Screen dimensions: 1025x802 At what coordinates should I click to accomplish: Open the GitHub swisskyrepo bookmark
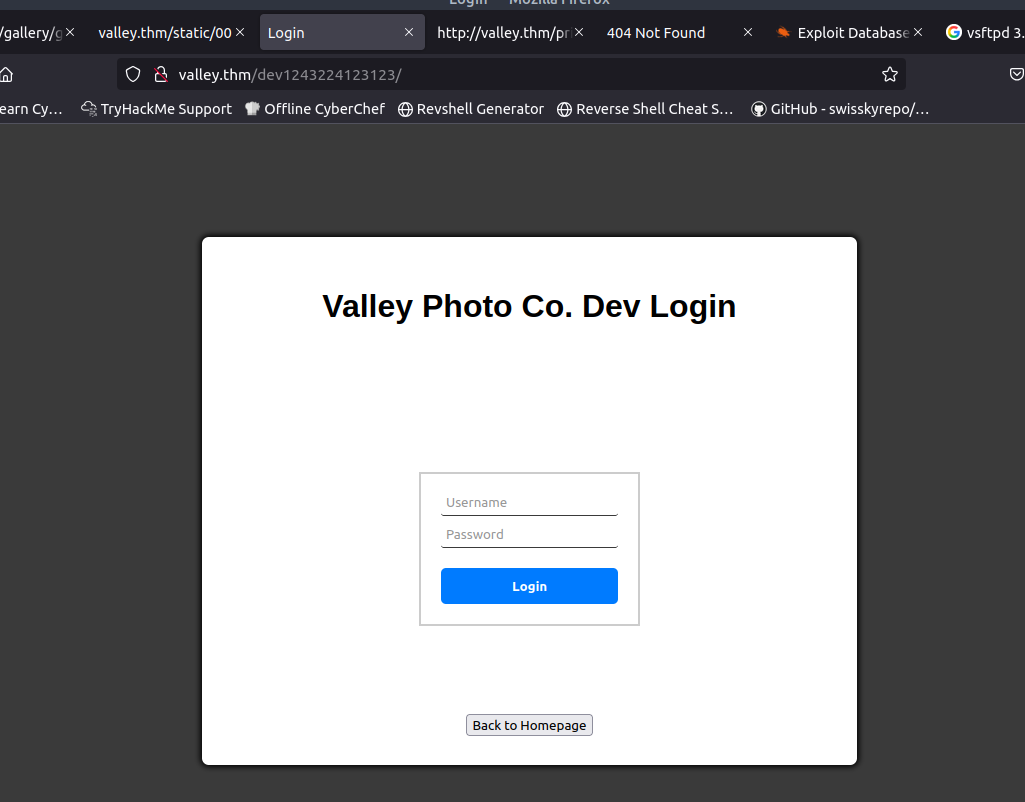(x=840, y=109)
